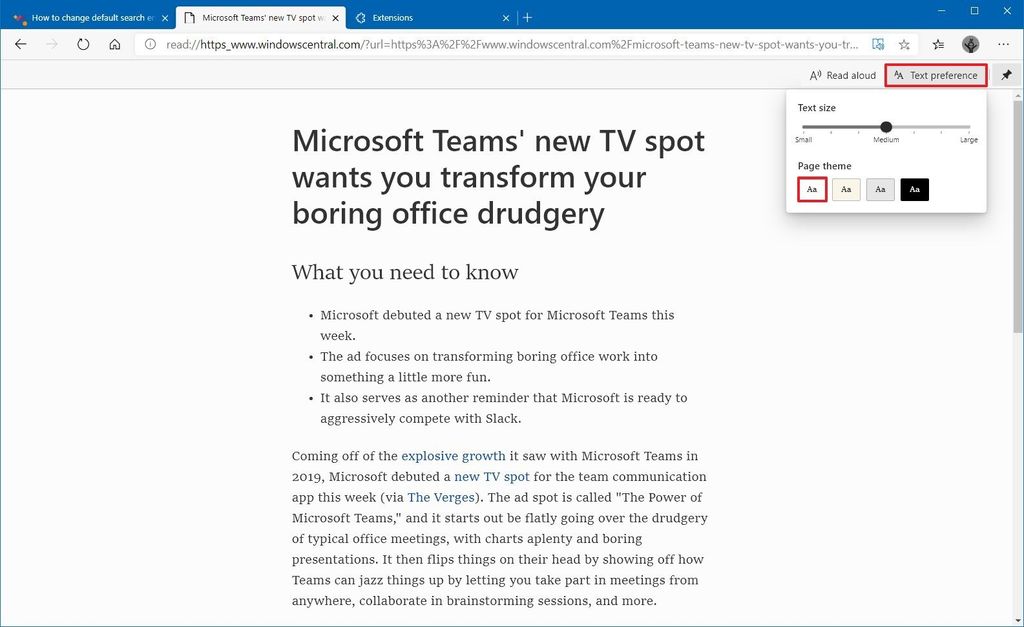This screenshot has height=627, width=1024.
Task: Open the 'explosive growth' link
Action: tap(452, 456)
